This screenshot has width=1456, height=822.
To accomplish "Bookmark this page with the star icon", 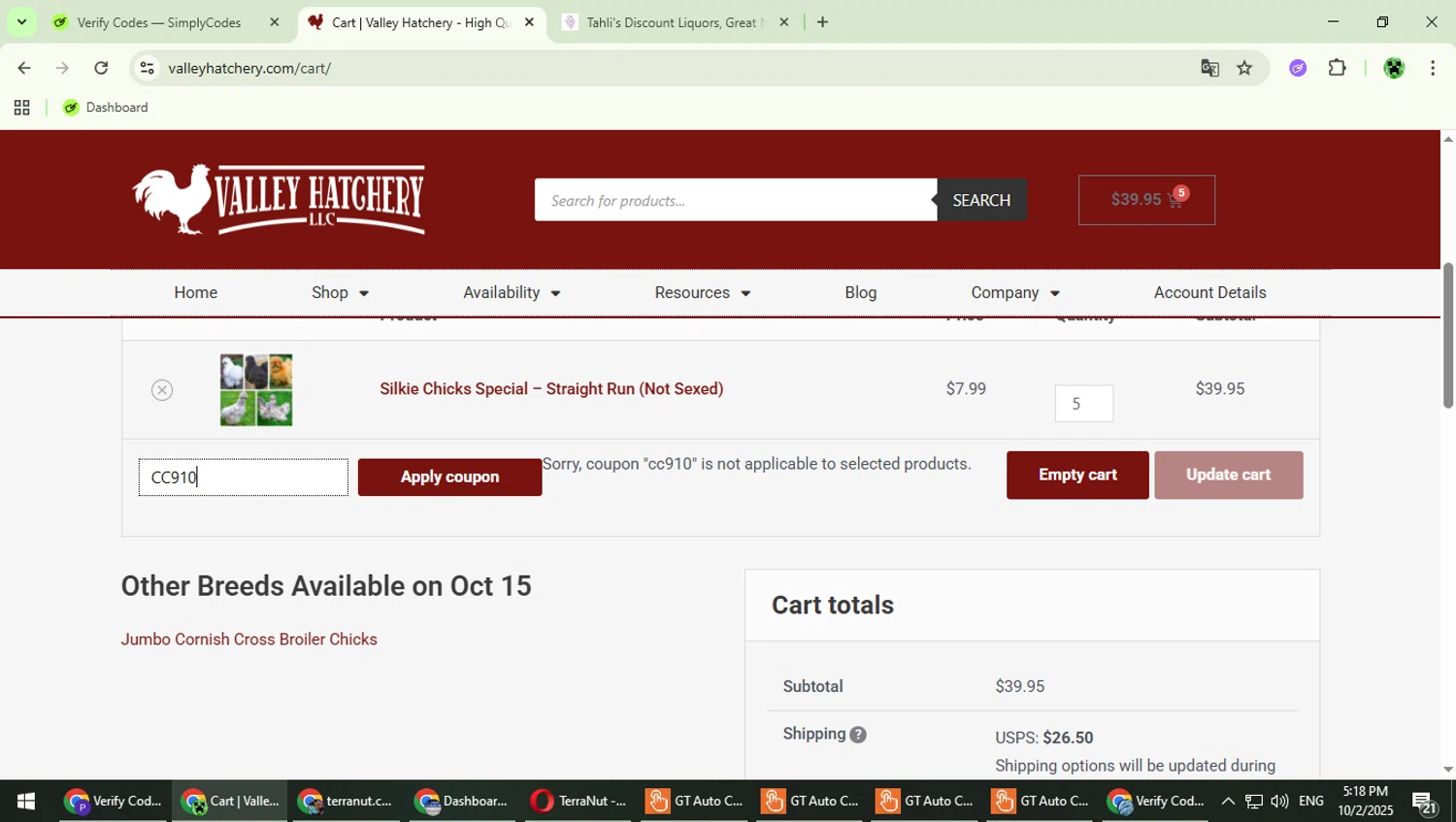I will 1244,68.
